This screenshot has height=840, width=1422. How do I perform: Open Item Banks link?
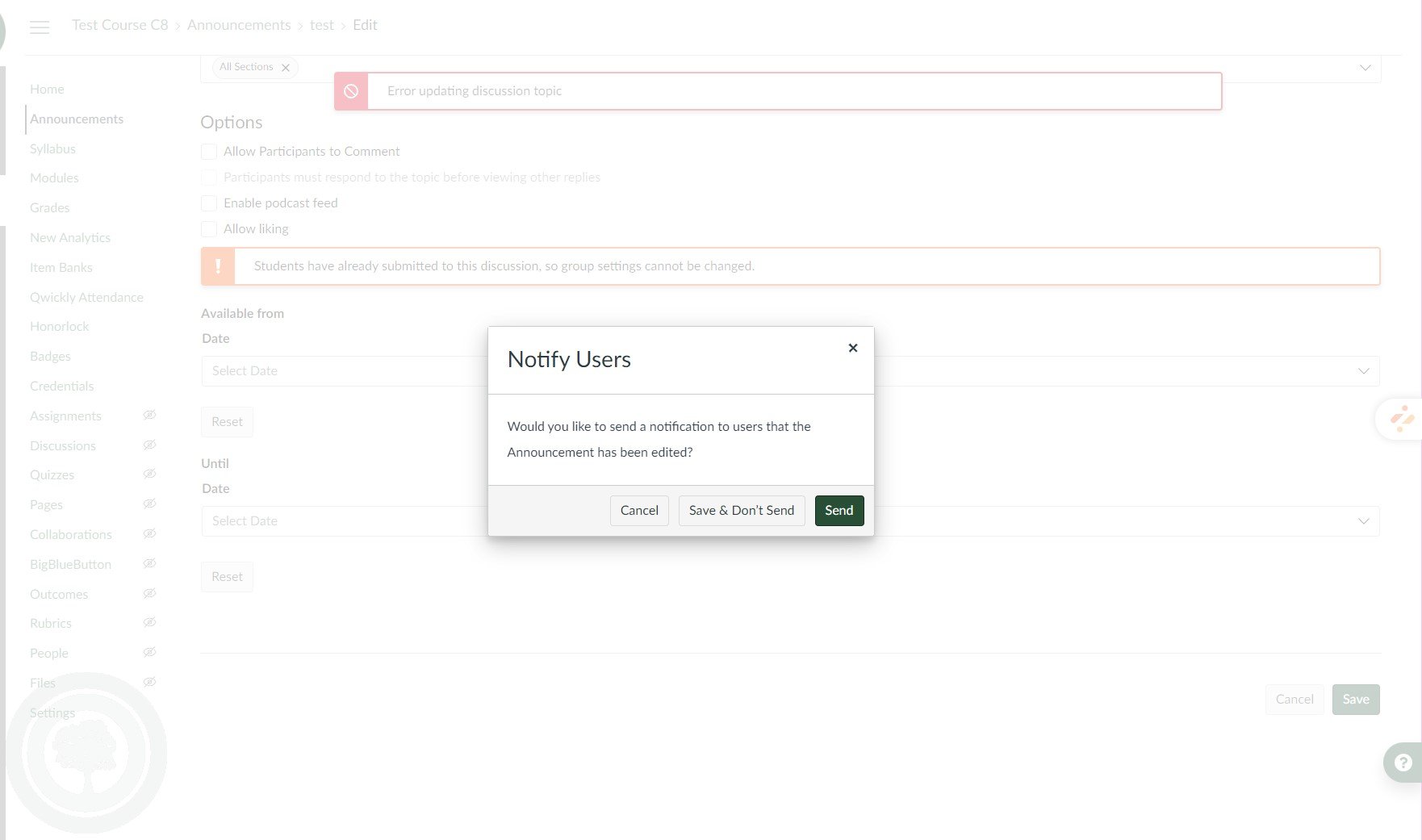pos(61,267)
